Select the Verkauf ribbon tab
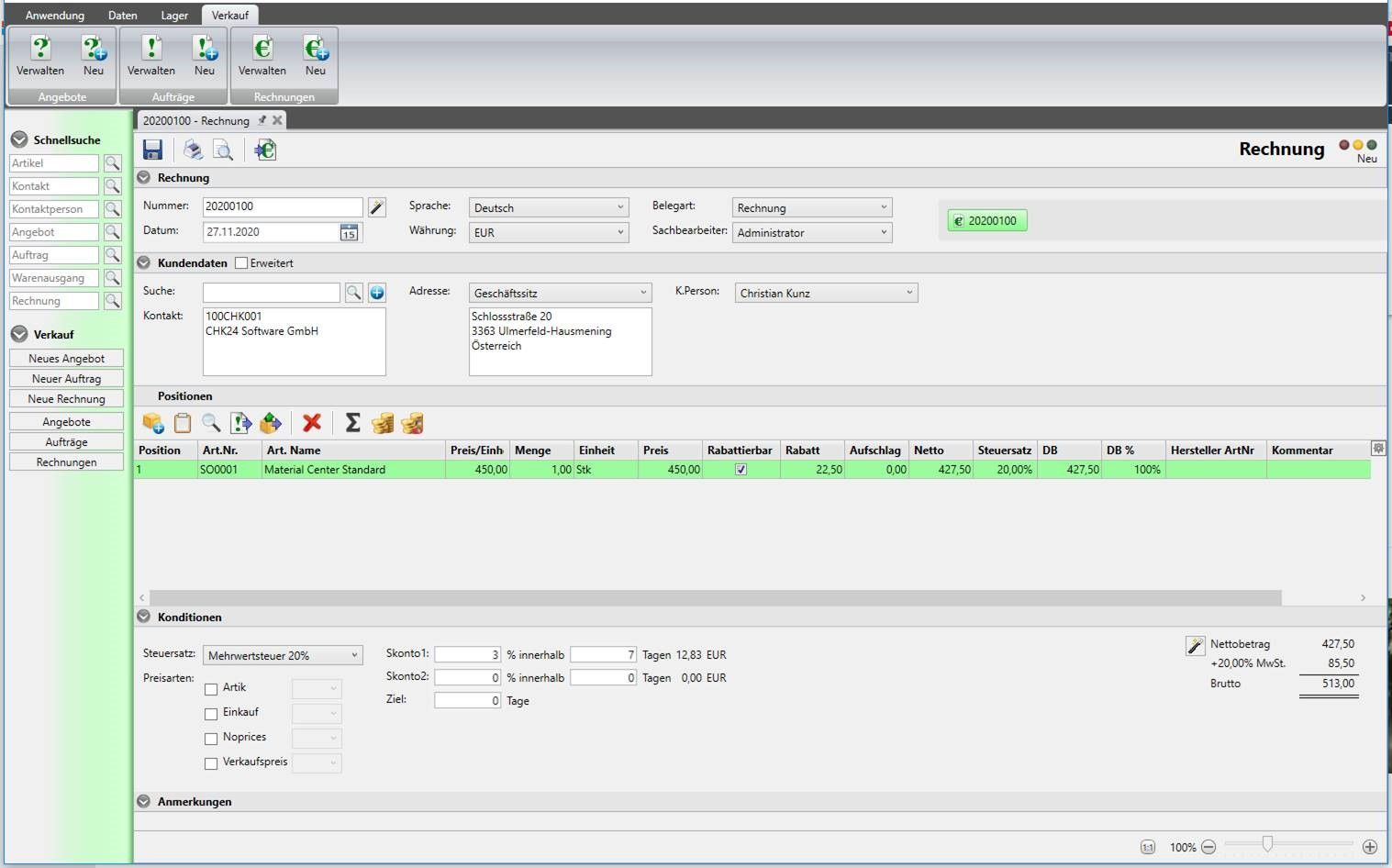Image resolution: width=1392 pixels, height=868 pixels. pyautogui.click(x=230, y=15)
